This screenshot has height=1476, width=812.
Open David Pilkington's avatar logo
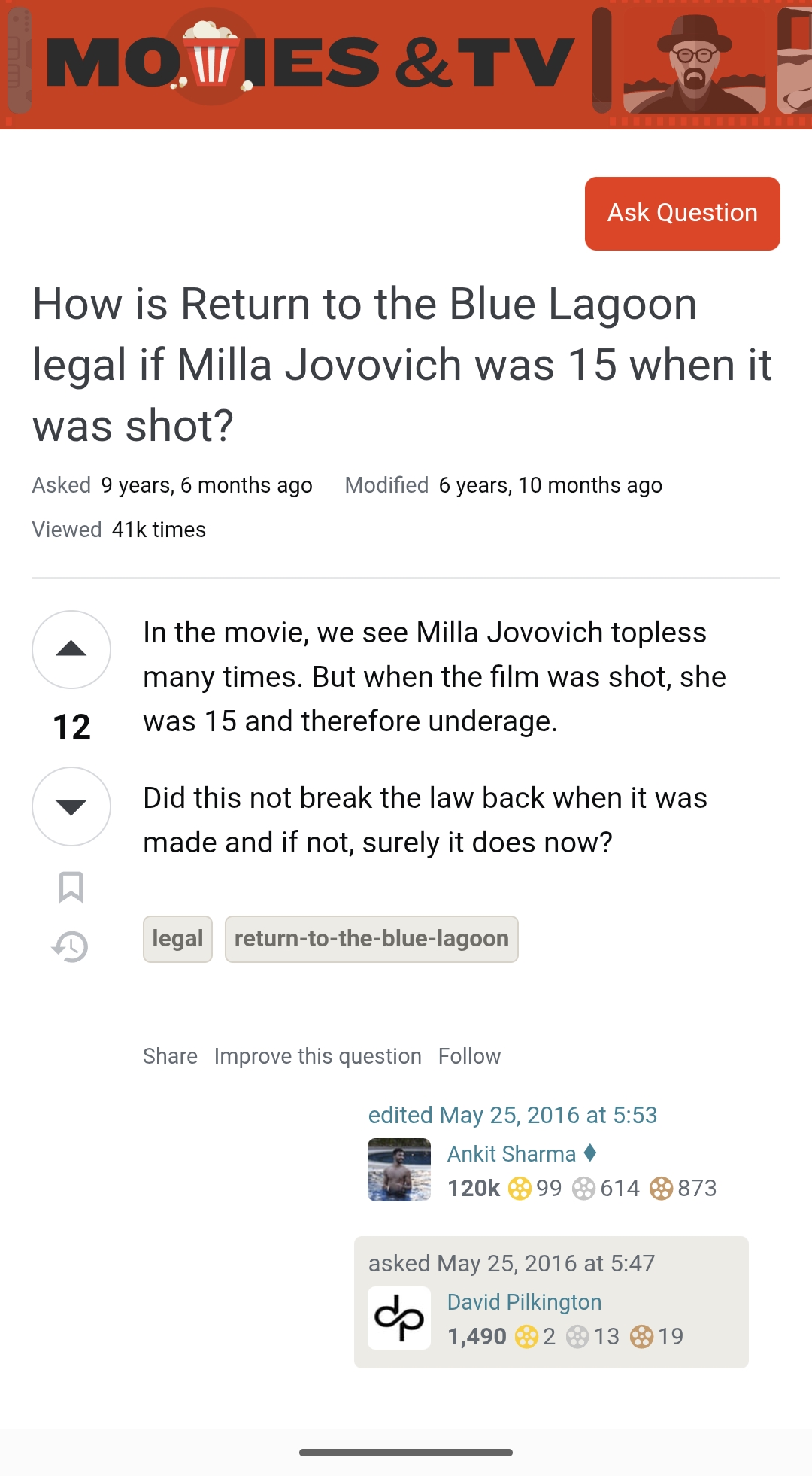399,1318
